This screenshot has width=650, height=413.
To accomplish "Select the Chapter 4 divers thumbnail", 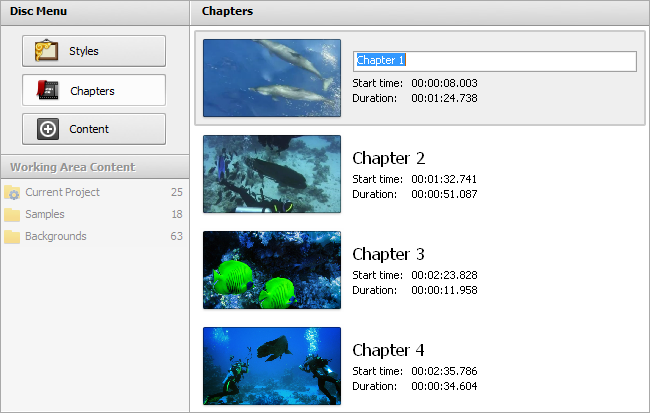I will click(x=272, y=366).
